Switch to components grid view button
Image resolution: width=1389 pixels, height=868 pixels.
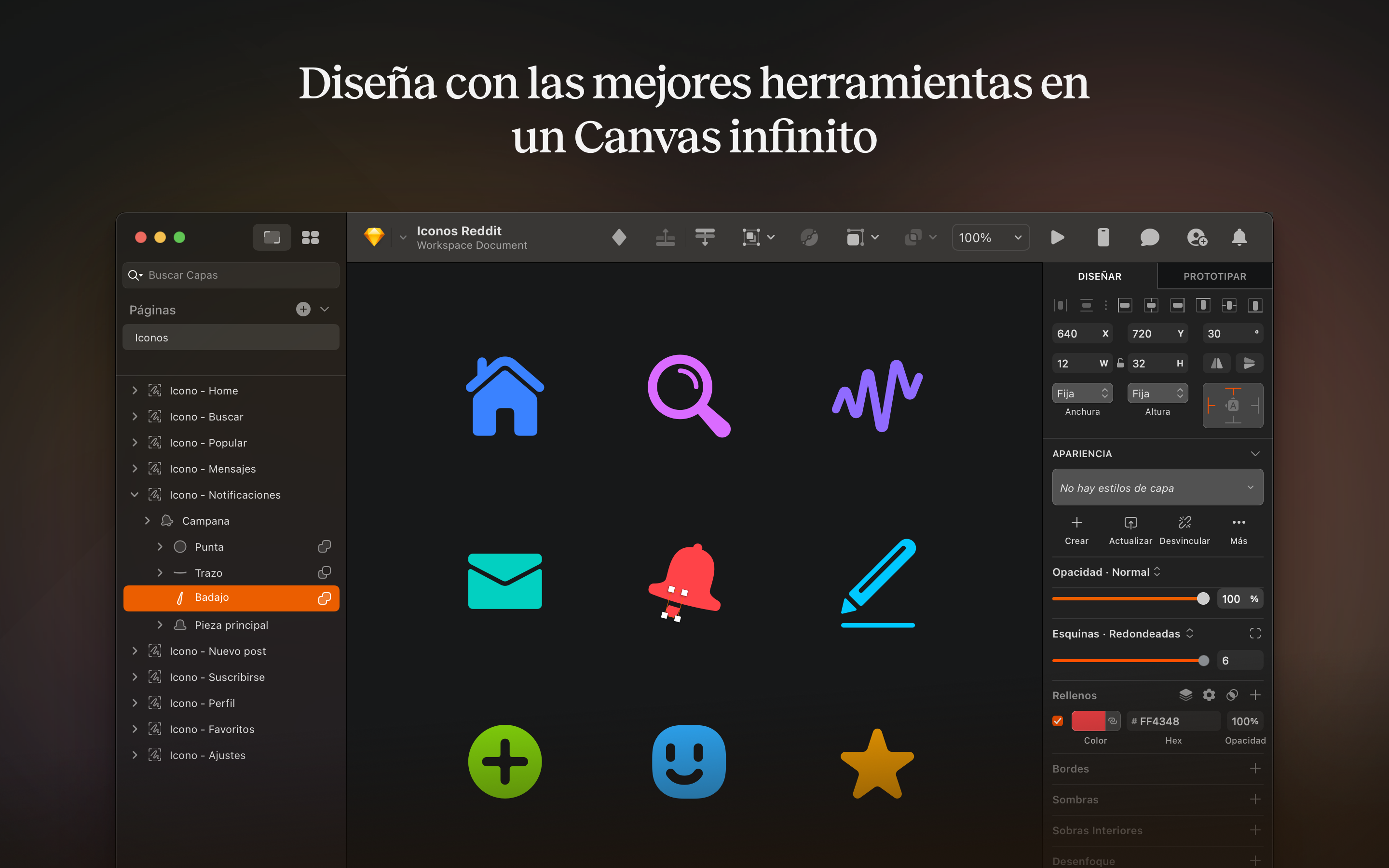click(311, 237)
